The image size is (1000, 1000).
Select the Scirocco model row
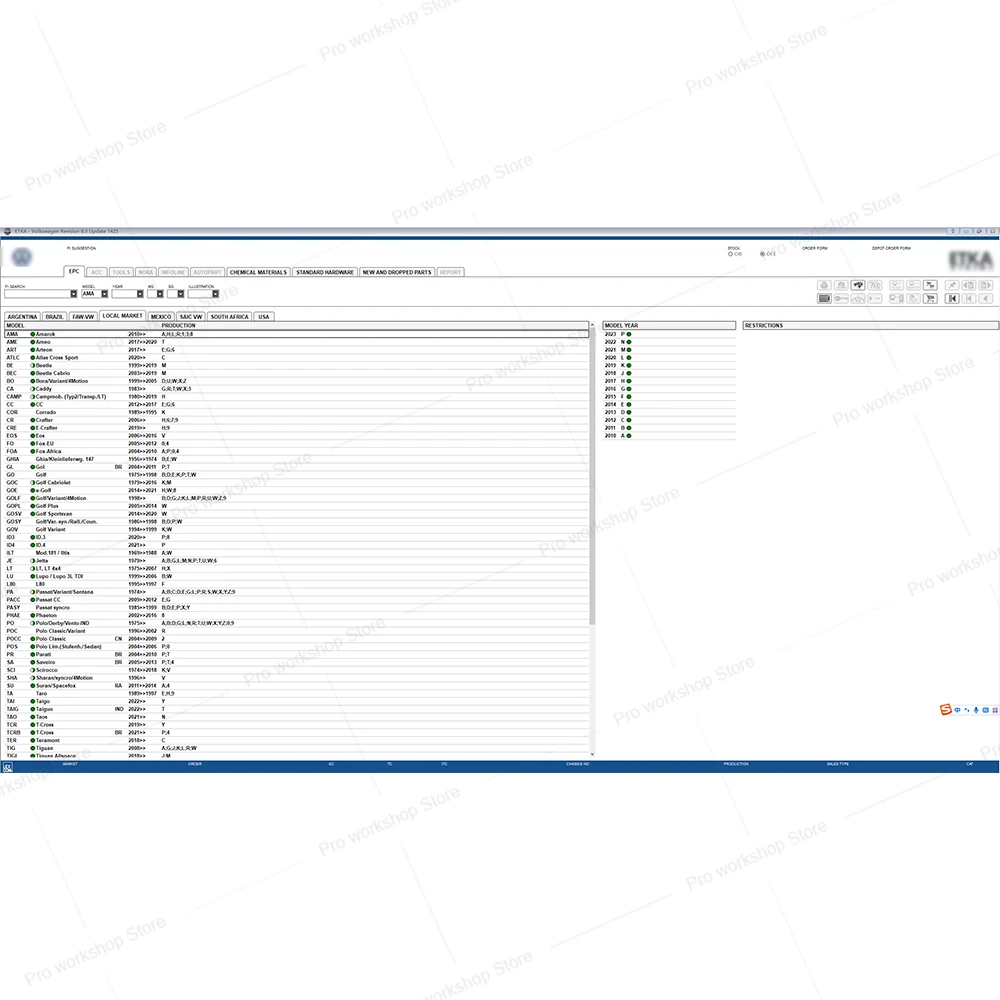pyautogui.click(x=297, y=670)
